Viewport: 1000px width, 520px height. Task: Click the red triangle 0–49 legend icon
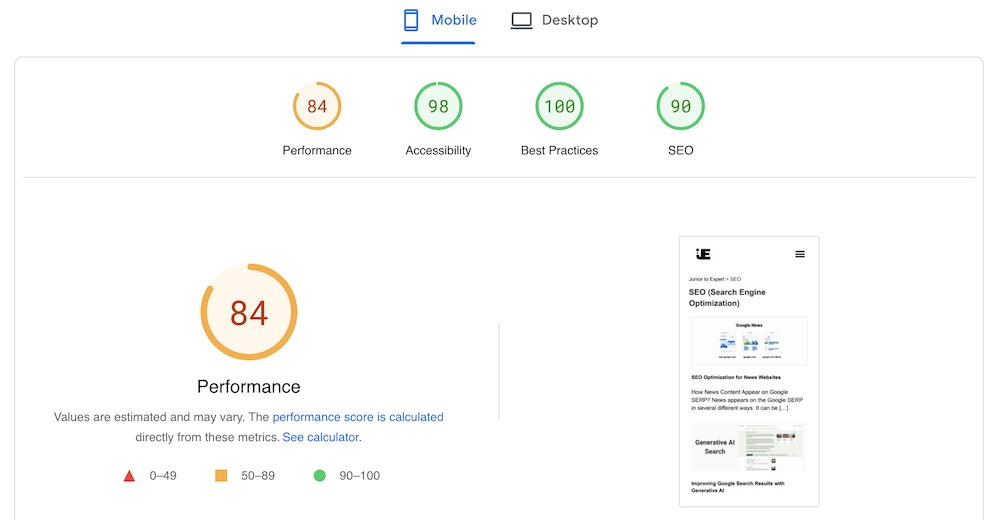tap(129, 476)
